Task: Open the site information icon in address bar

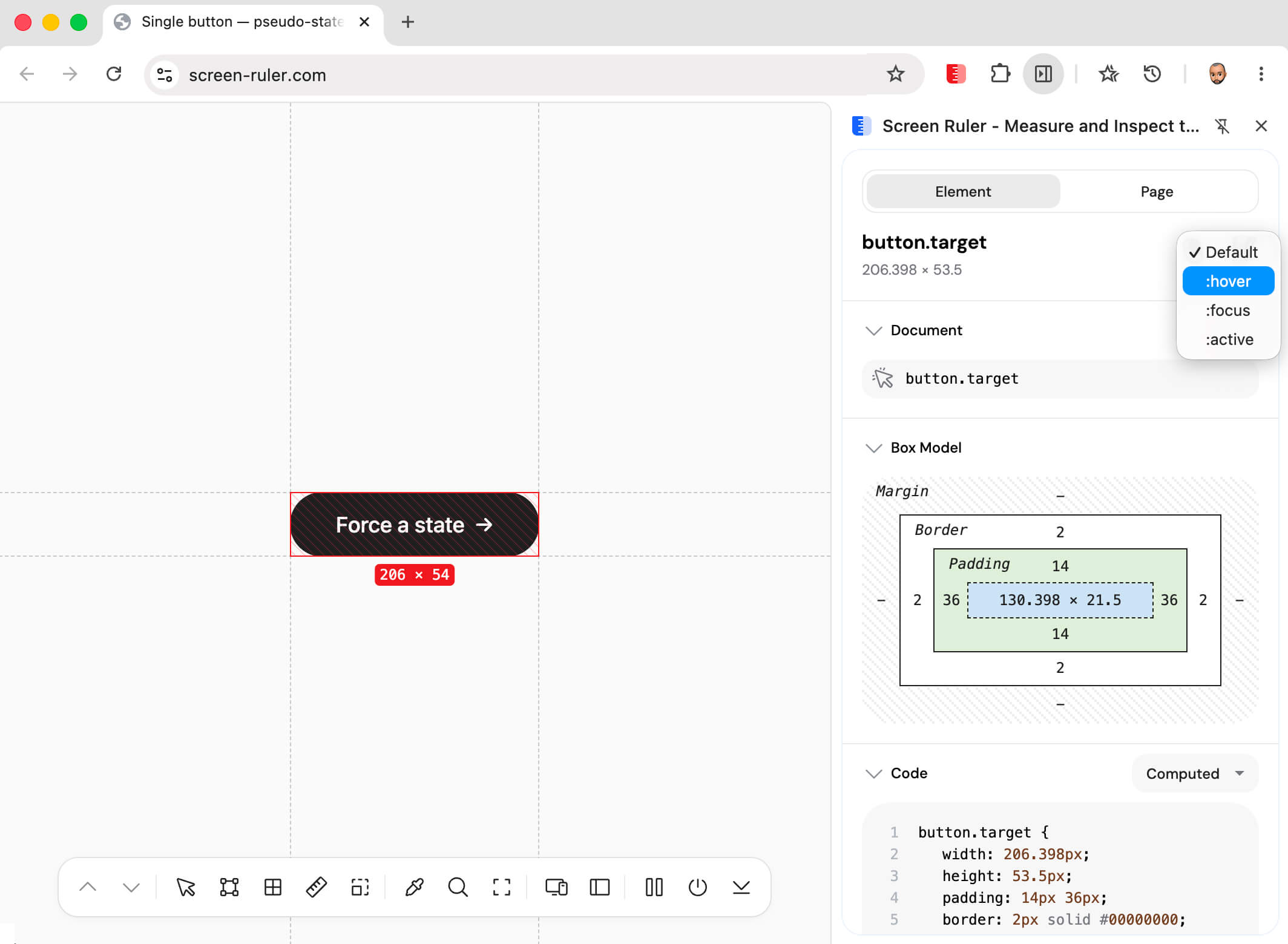Action: click(165, 74)
